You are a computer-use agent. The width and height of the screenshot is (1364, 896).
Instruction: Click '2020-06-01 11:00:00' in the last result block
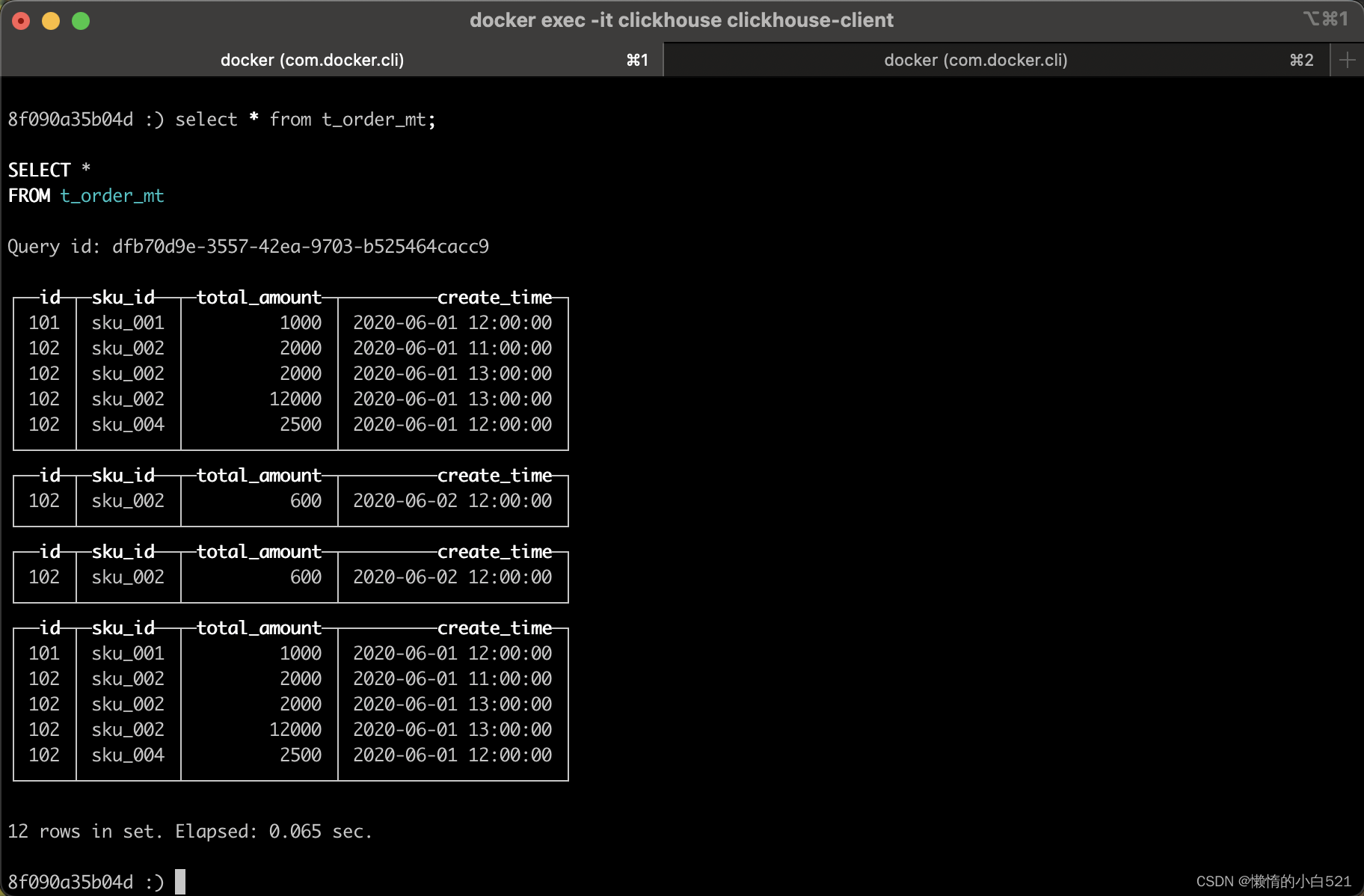[x=452, y=679]
